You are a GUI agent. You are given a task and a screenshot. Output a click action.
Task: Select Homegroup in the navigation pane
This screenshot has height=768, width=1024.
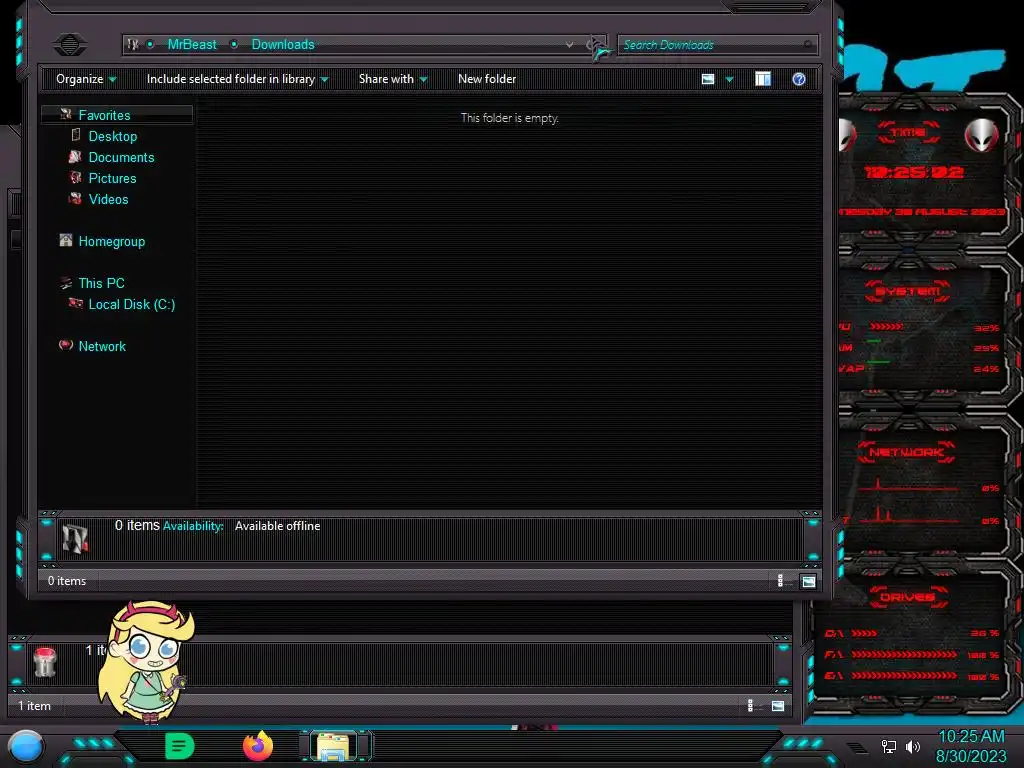(x=112, y=241)
